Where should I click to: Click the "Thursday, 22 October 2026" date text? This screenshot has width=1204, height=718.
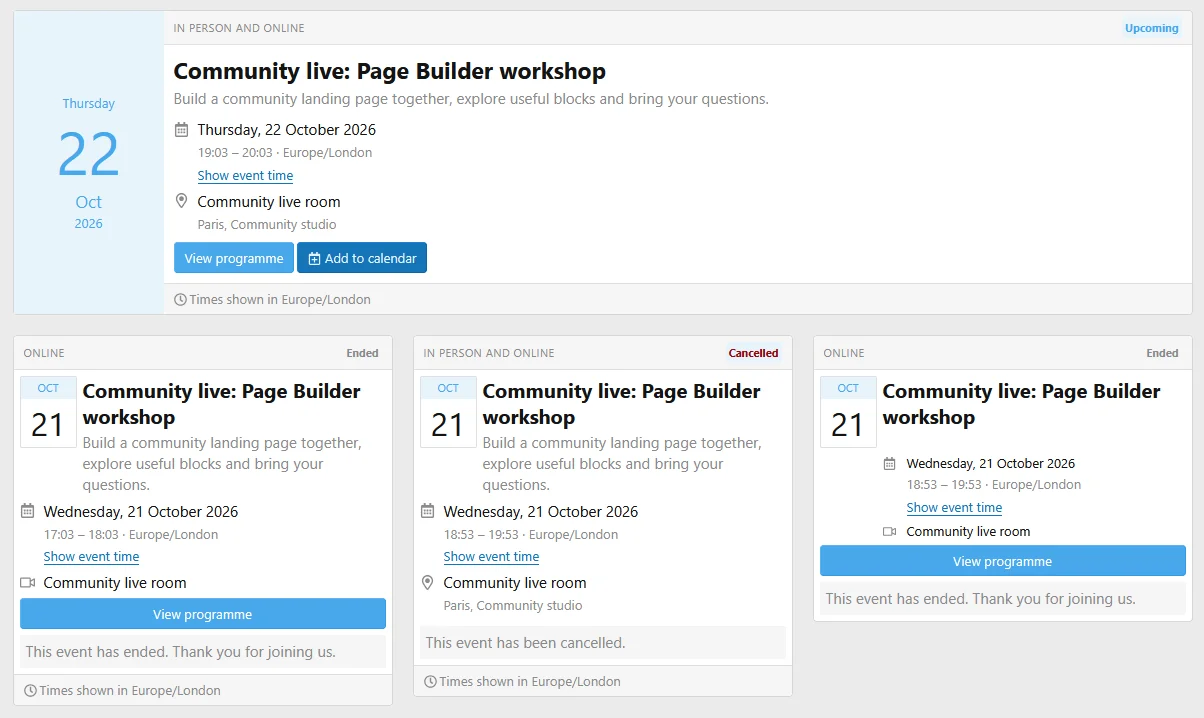[x=287, y=129]
